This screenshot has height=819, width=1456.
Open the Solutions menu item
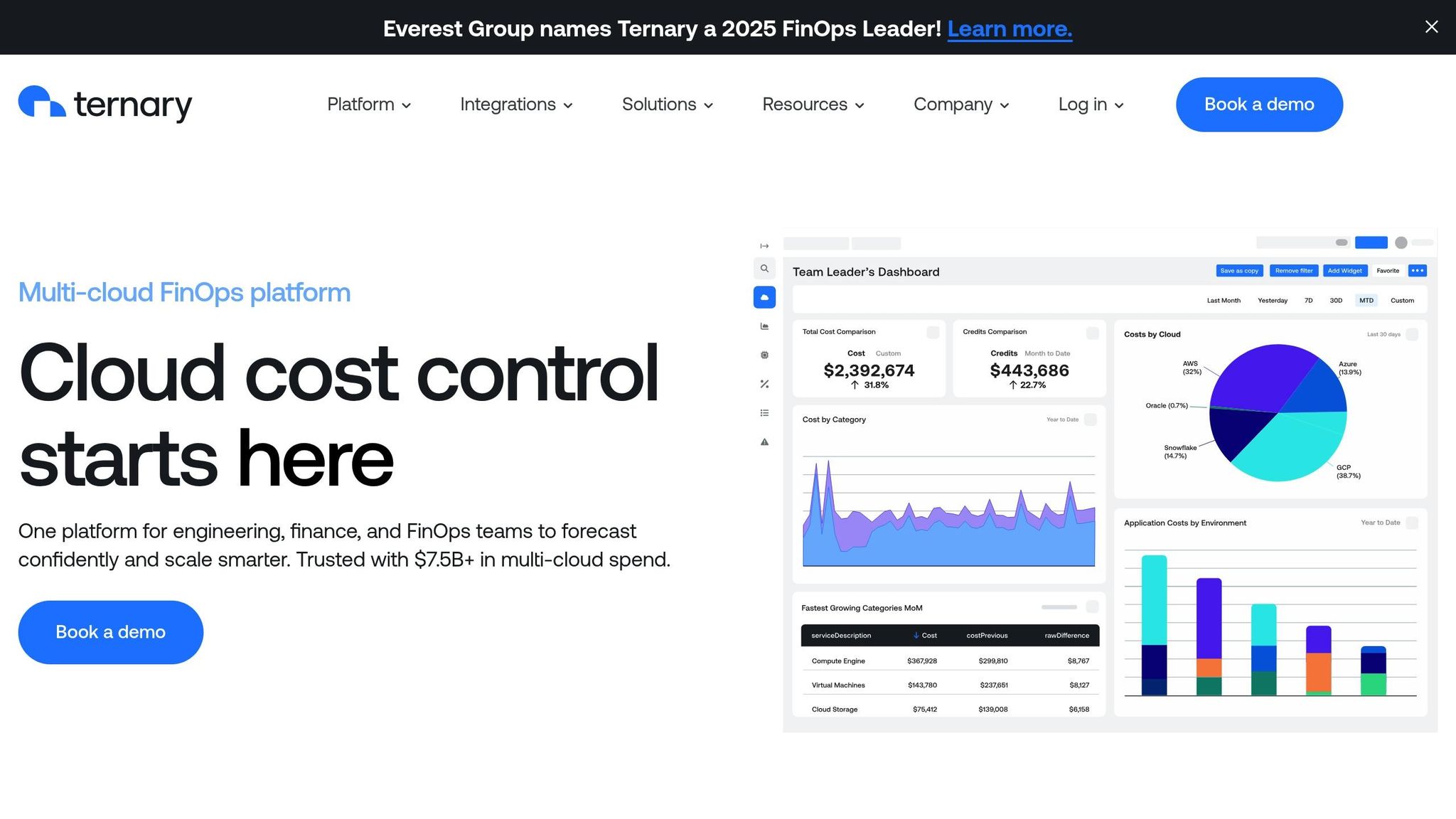point(667,105)
